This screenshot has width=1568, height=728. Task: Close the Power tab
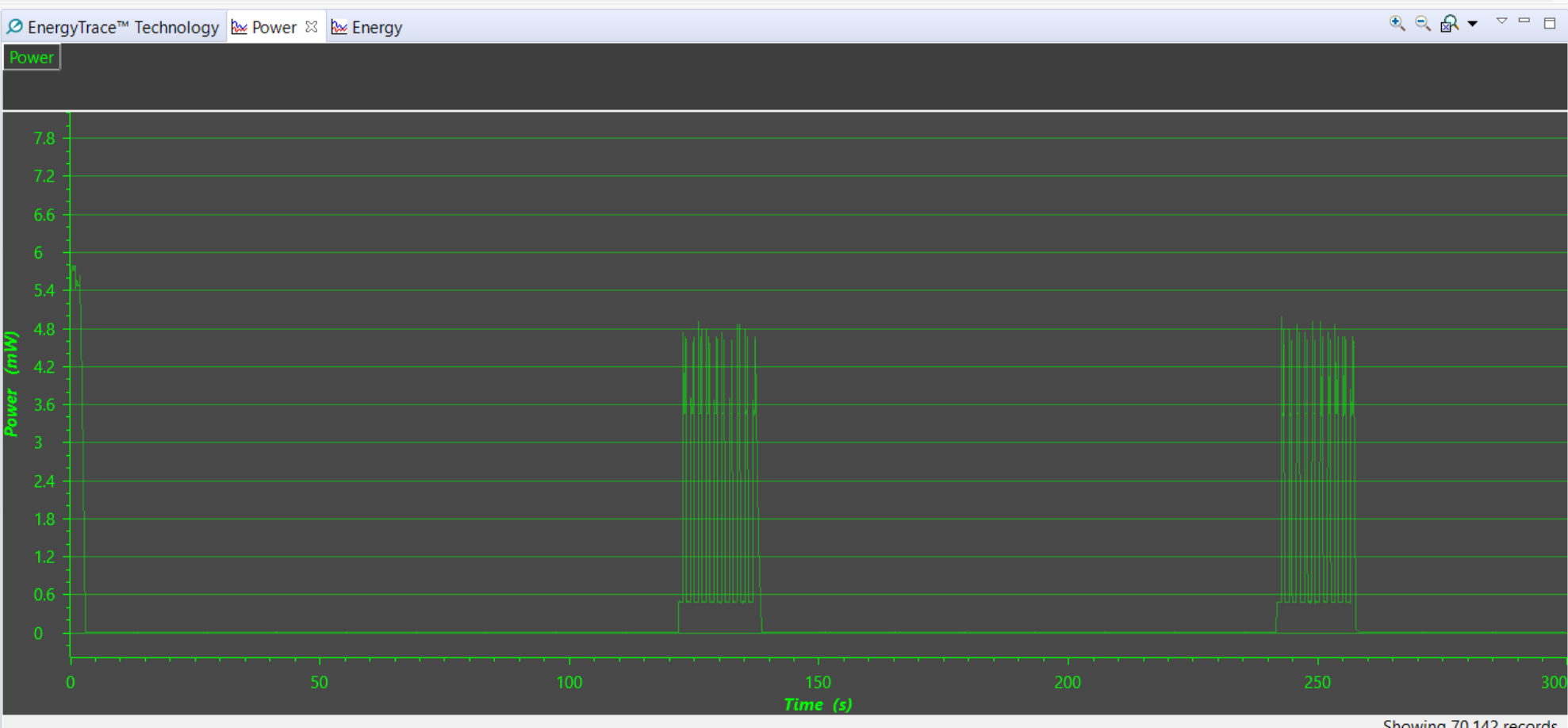coord(312,27)
